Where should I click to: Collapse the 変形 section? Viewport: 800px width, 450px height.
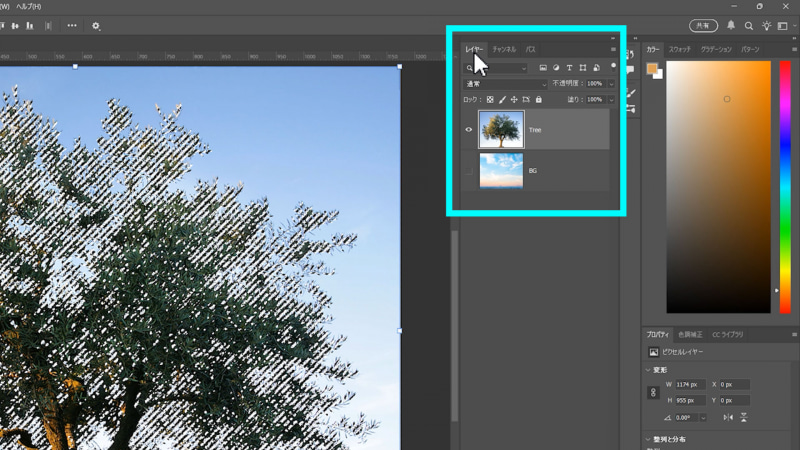pos(648,370)
